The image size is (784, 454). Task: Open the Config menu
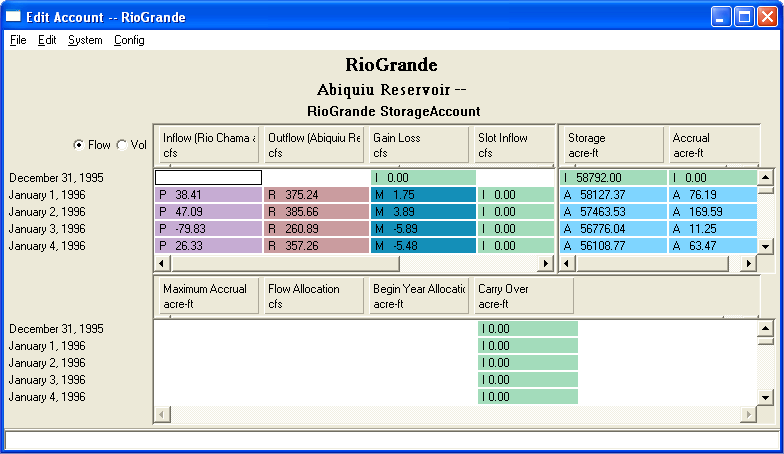pyautogui.click(x=129, y=40)
